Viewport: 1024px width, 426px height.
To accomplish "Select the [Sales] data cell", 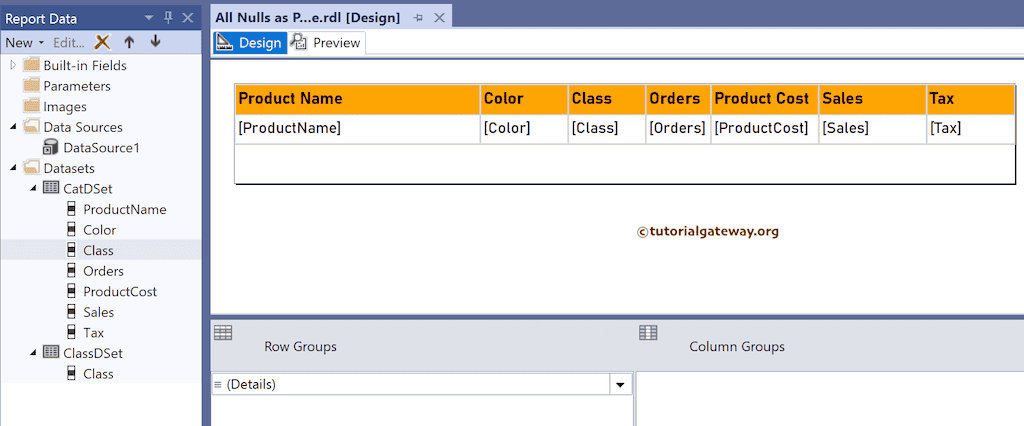I will (872, 129).
